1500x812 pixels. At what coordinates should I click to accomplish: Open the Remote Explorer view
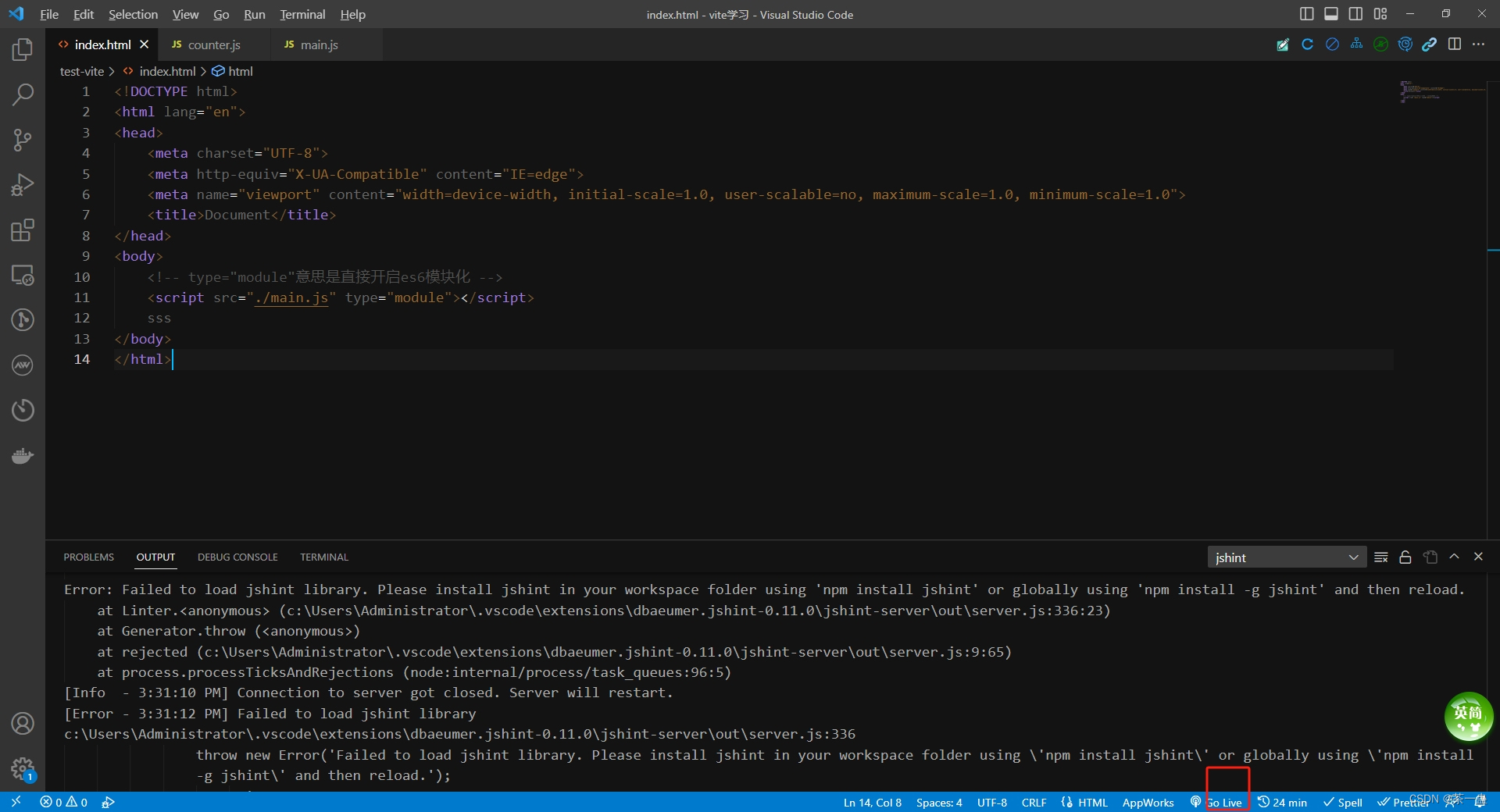pos(23,275)
